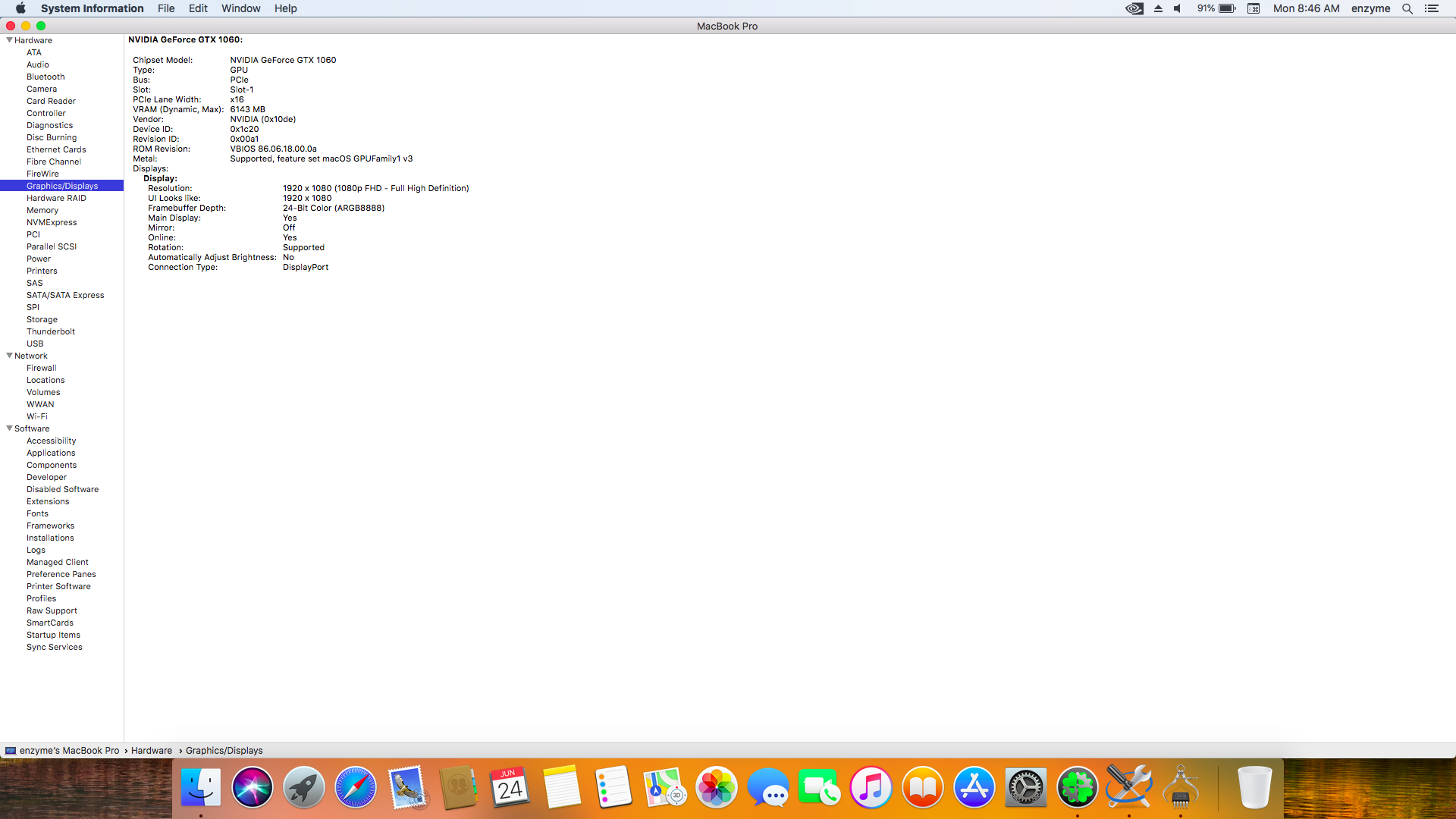Click the eject menu bar icon
1456x819 pixels.
[1158, 8]
